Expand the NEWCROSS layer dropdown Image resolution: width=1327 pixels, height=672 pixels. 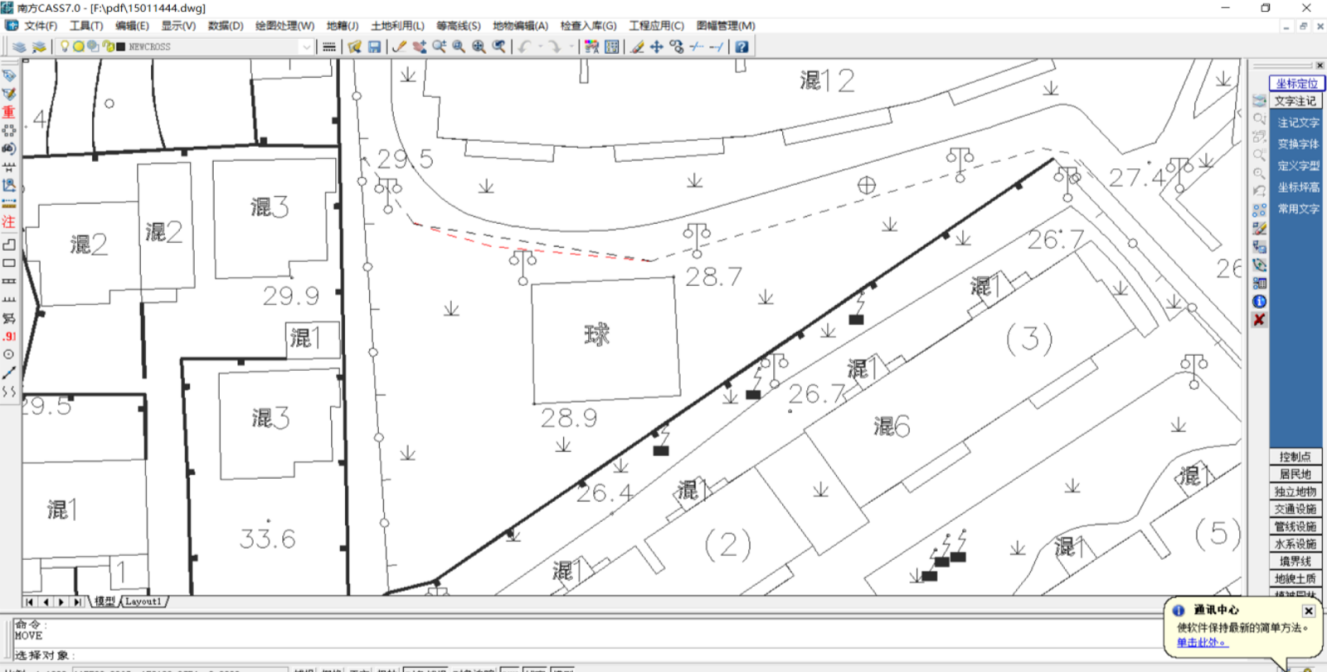306,47
